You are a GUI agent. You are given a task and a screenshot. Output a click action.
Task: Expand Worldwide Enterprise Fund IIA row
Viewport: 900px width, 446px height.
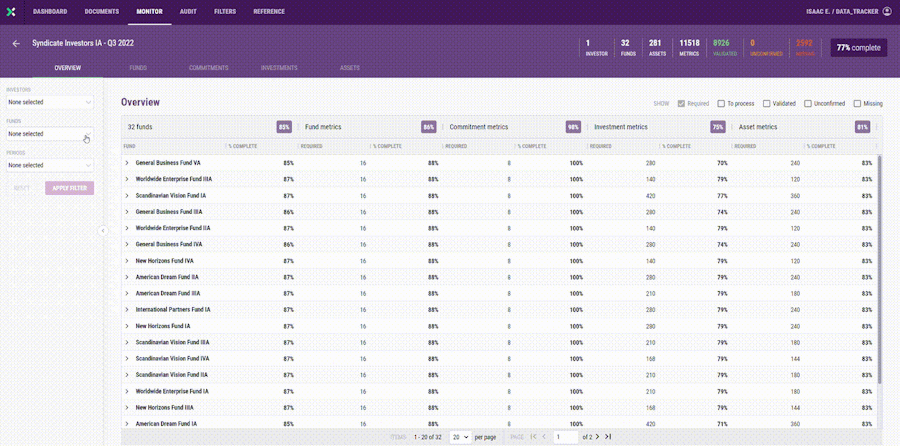(127, 228)
